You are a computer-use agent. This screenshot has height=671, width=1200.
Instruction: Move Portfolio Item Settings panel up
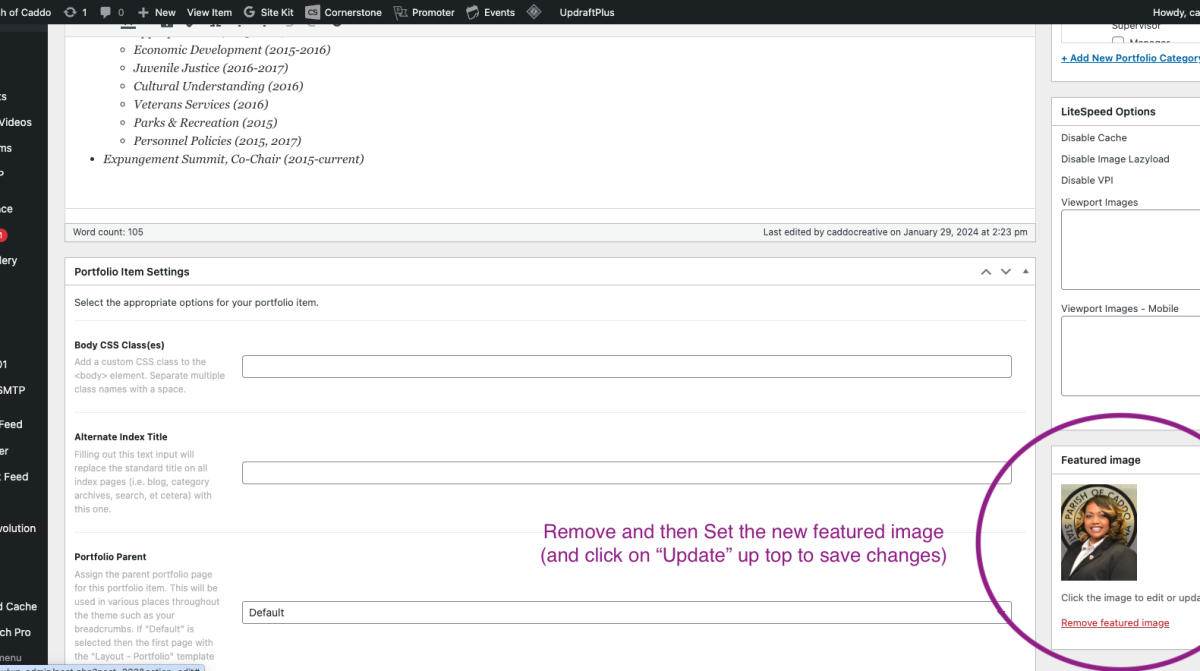986,272
